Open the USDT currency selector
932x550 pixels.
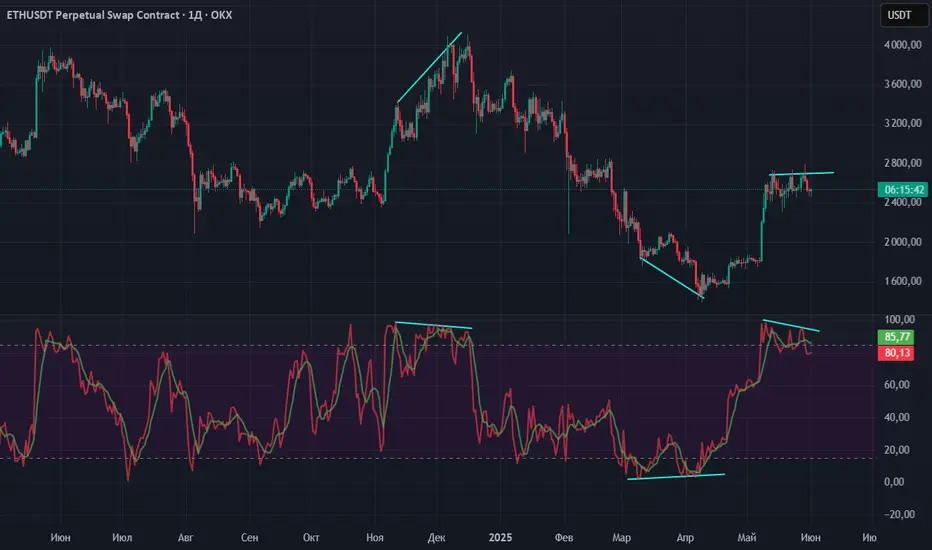click(899, 15)
